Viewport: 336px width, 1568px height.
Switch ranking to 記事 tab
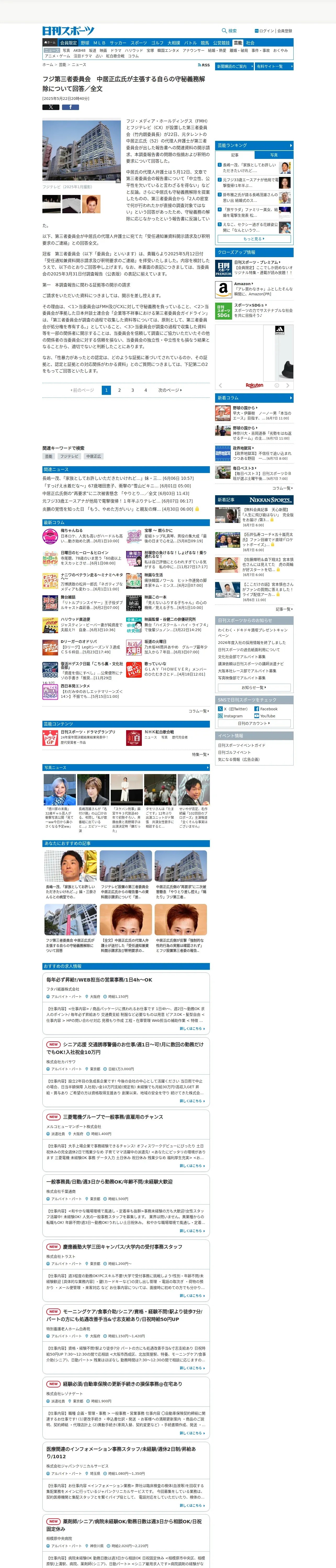pyautogui.click(x=235, y=155)
